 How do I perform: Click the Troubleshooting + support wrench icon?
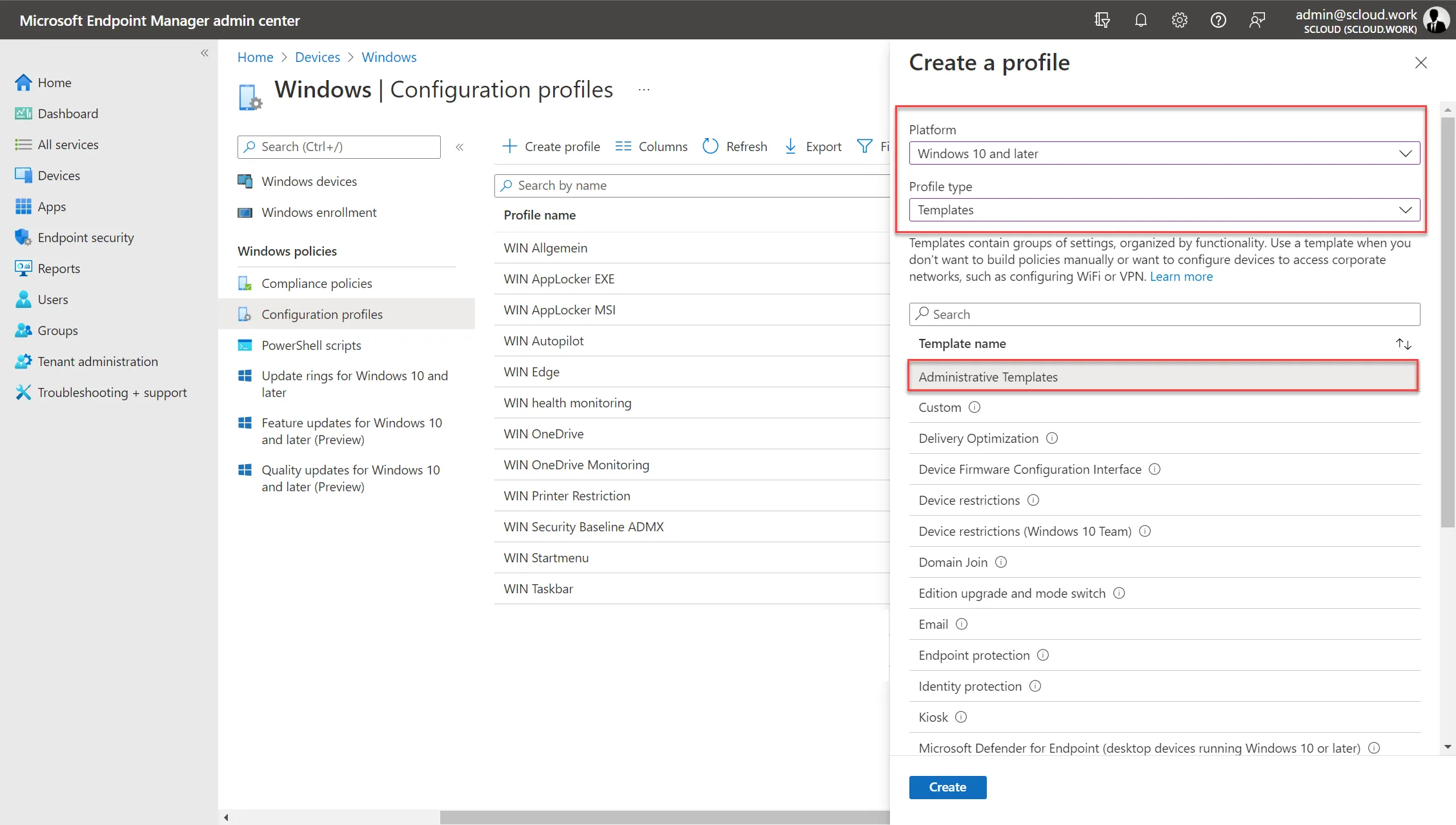coord(23,392)
